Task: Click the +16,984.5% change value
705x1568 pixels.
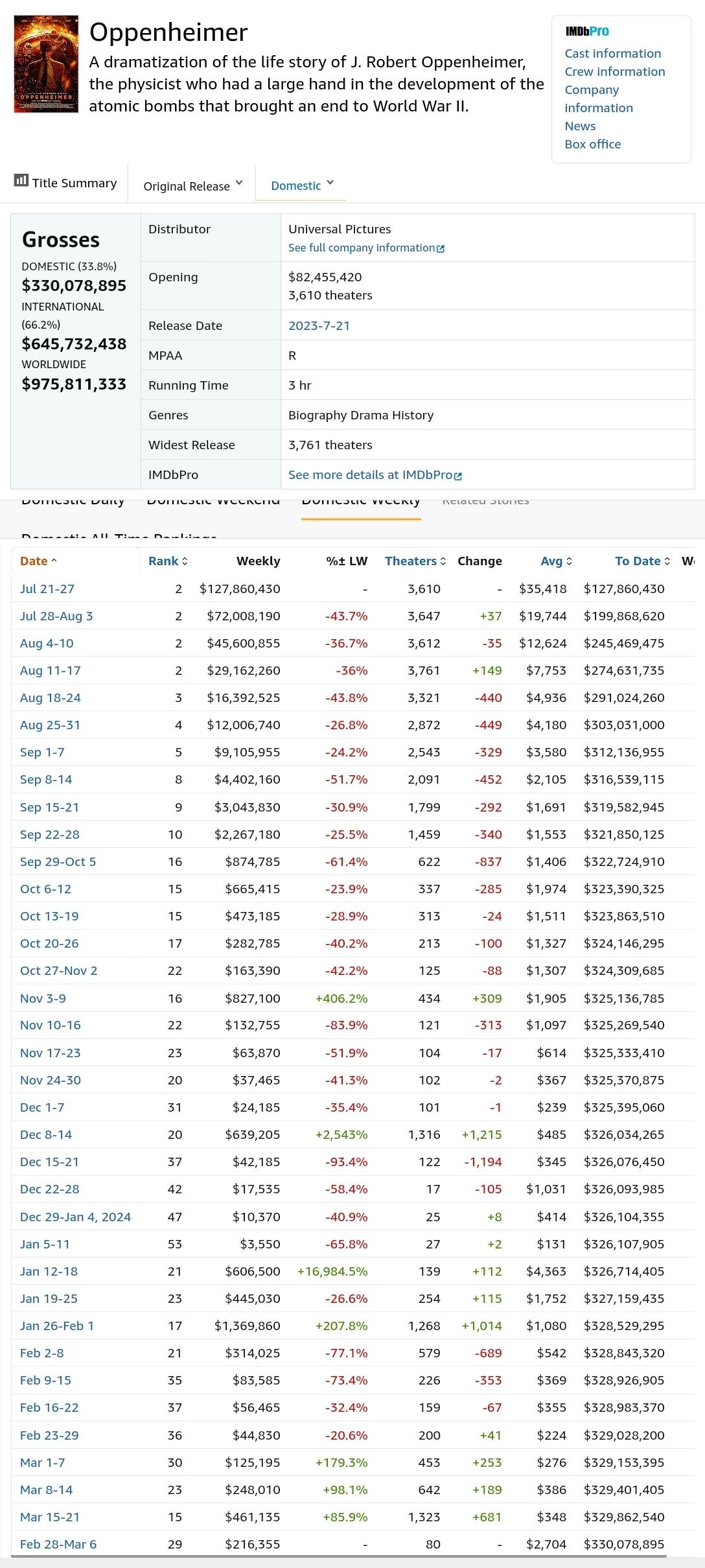Action: tap(332, 1271)
